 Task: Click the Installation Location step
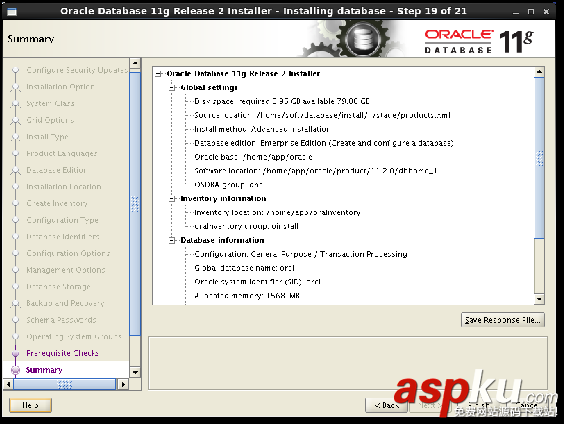(x=64, y=187)
